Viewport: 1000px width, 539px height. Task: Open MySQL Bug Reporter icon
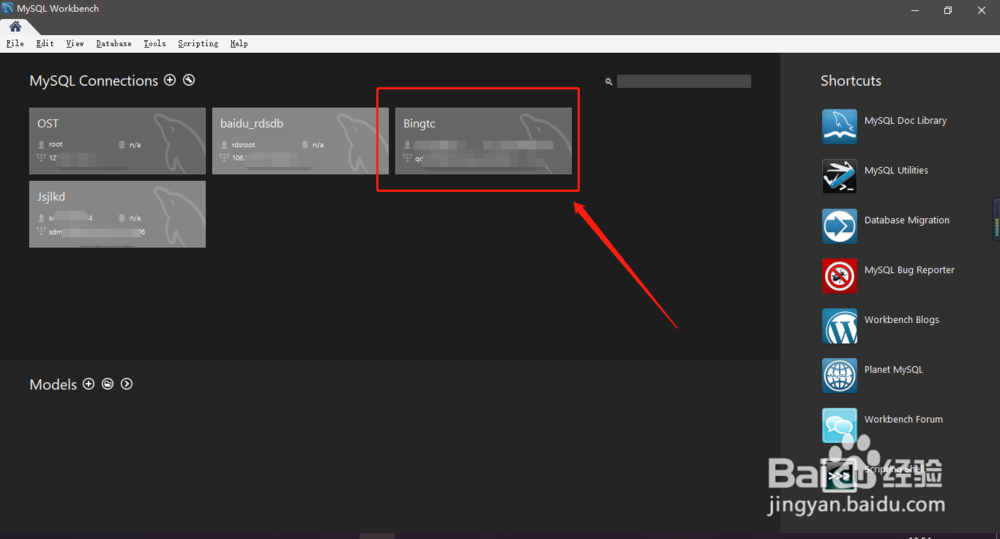[x=839, y=275]
